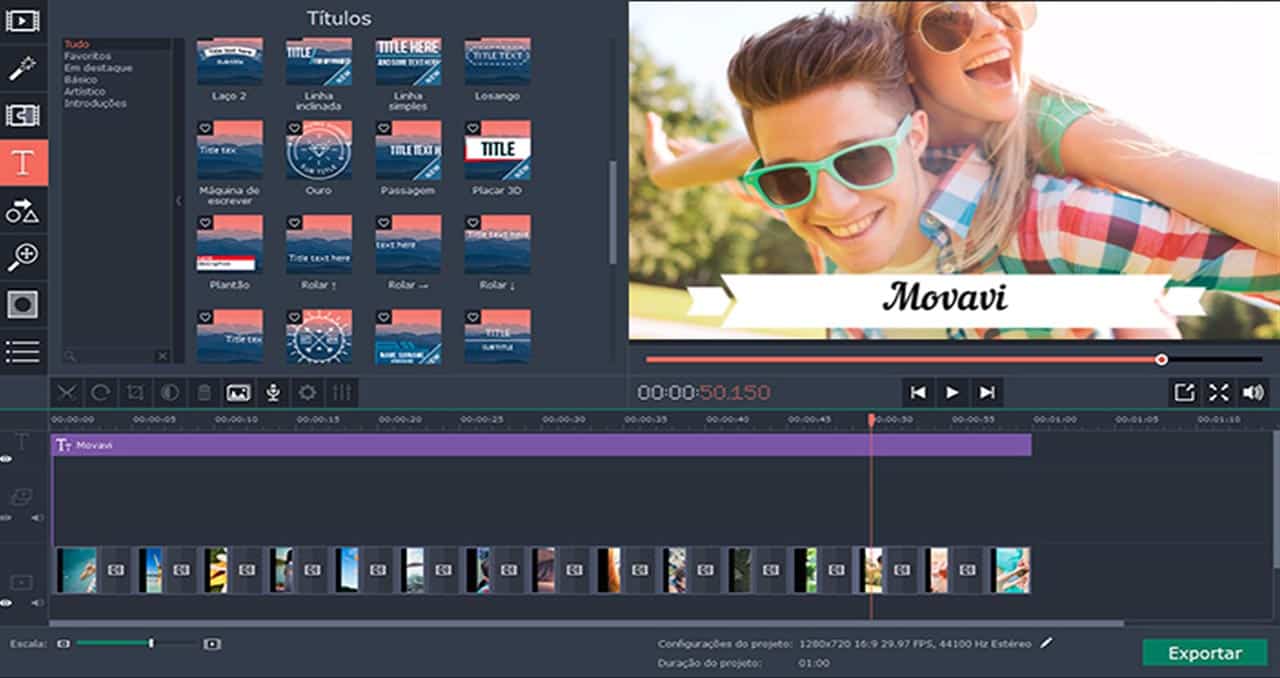Click the timeline horizontal scrollbar
The image size is (1280, 678).
point(588,624)
